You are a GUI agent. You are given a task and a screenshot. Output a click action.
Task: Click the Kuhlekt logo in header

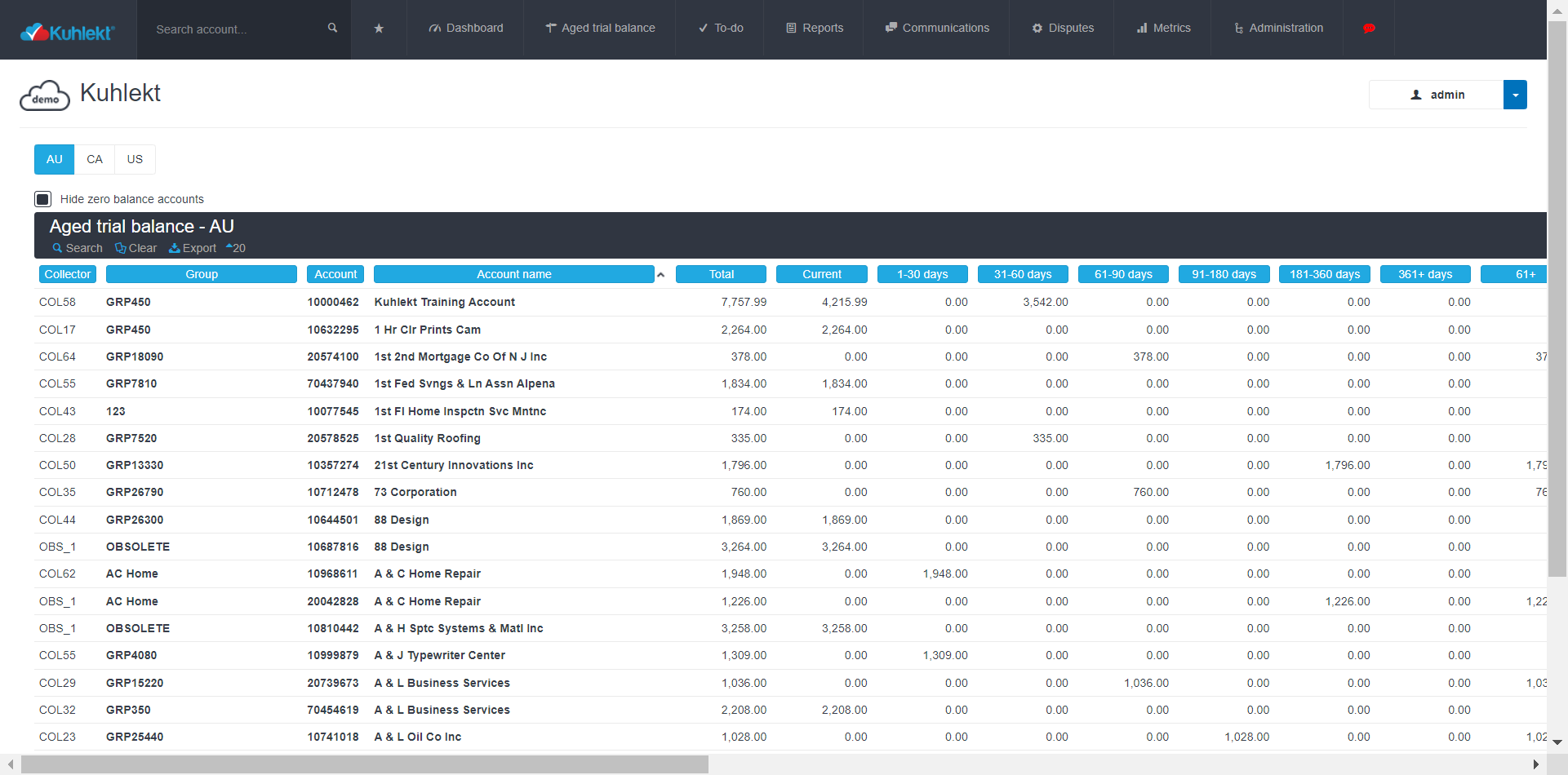[68, 33]
